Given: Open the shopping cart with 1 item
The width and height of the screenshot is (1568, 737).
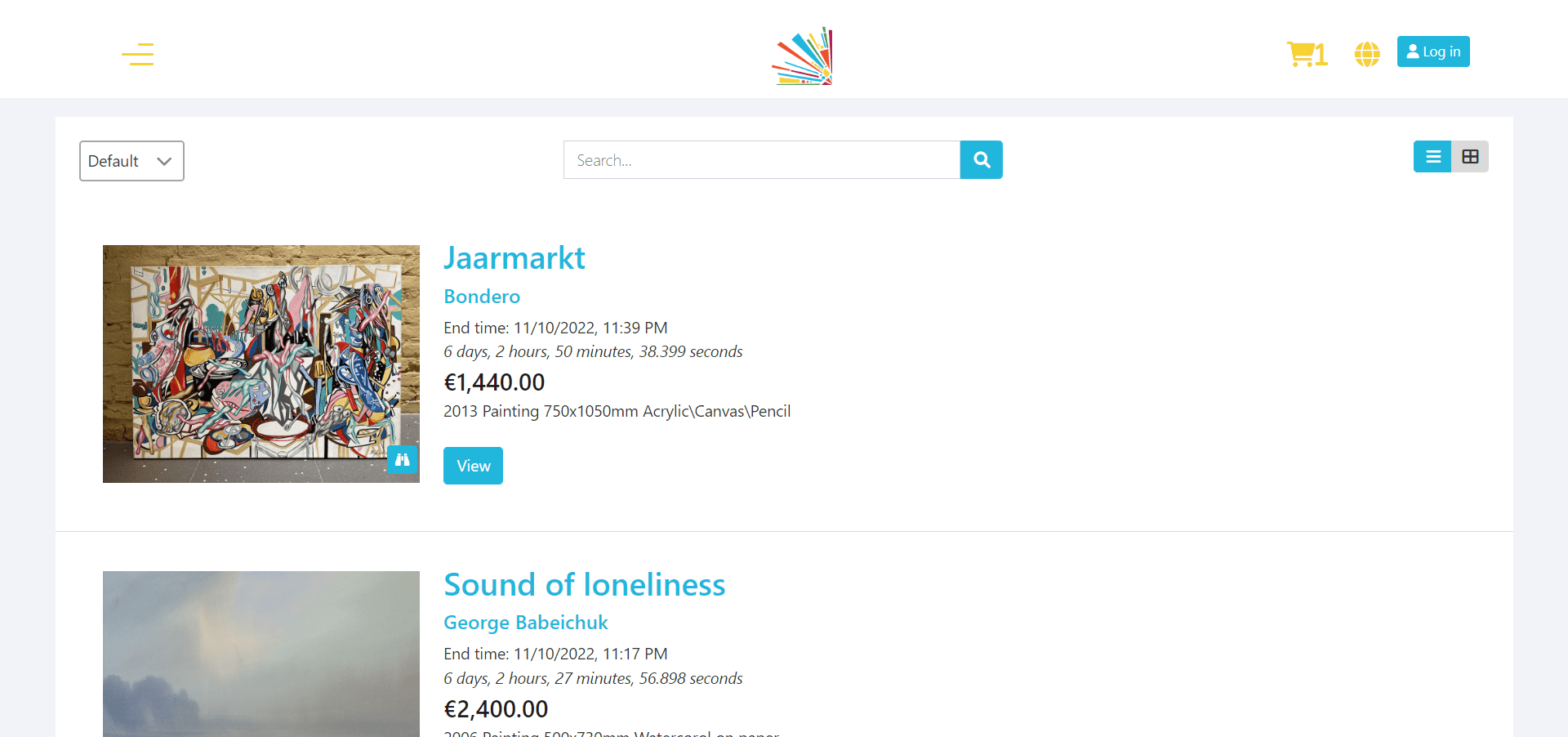Looking at the screenshot, I should pyautogui.click(x=1306, y=52).
